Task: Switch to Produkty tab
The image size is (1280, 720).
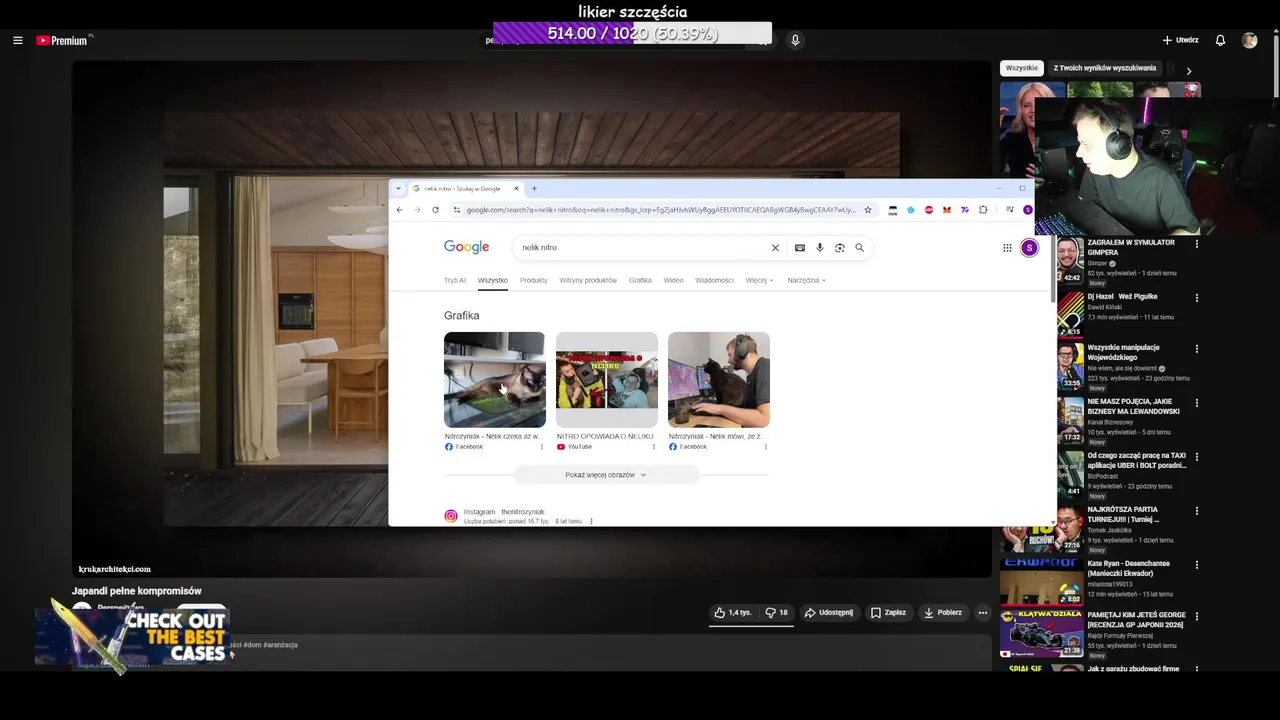Action: click(533, 280)
